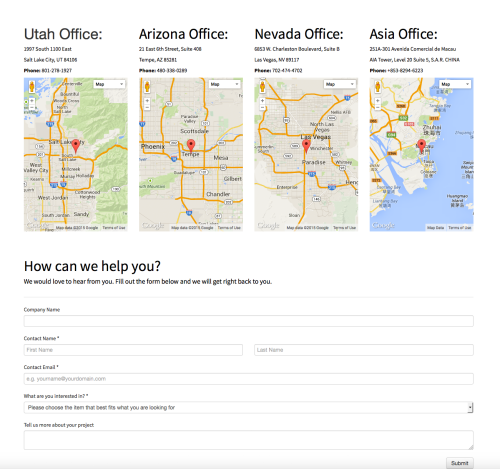Zoom in on the Arizona Office map
The height and width of the screenshot is (469, 500).
pos(147,100)
